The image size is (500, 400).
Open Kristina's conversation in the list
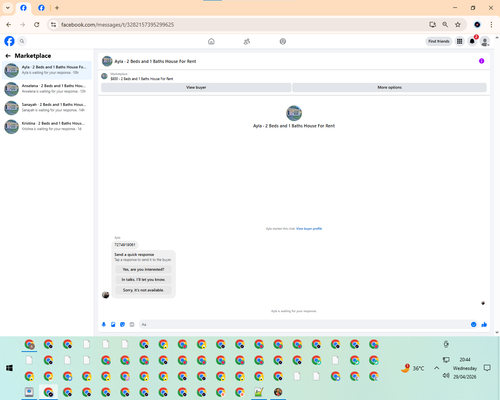[x=47, y=126]
